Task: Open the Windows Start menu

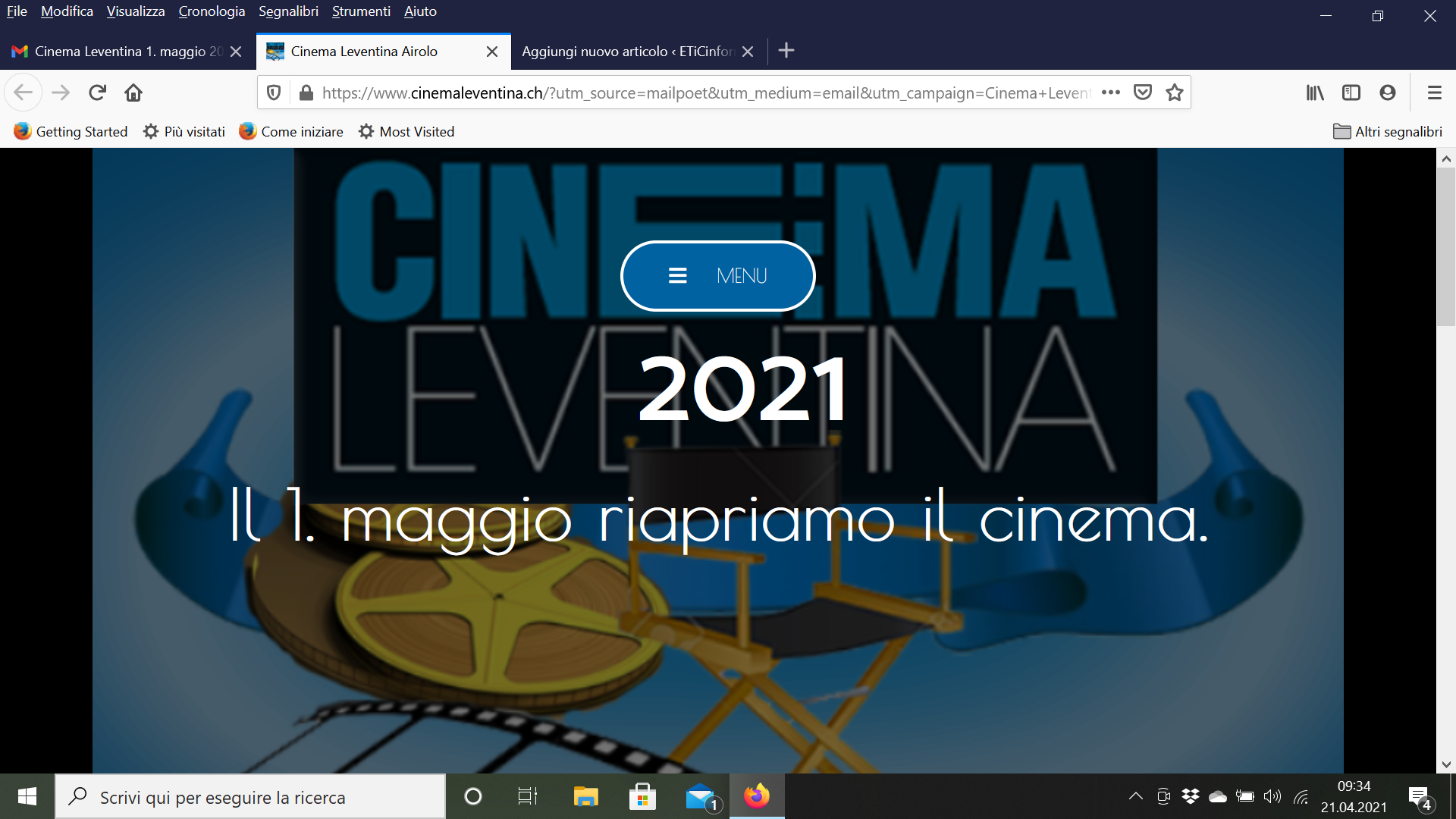Action: [27, 796]
